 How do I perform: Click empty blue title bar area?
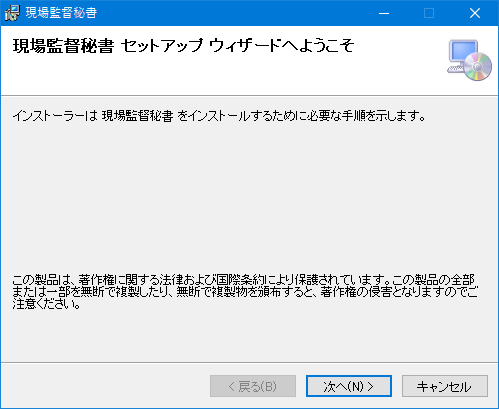(233, 13)
